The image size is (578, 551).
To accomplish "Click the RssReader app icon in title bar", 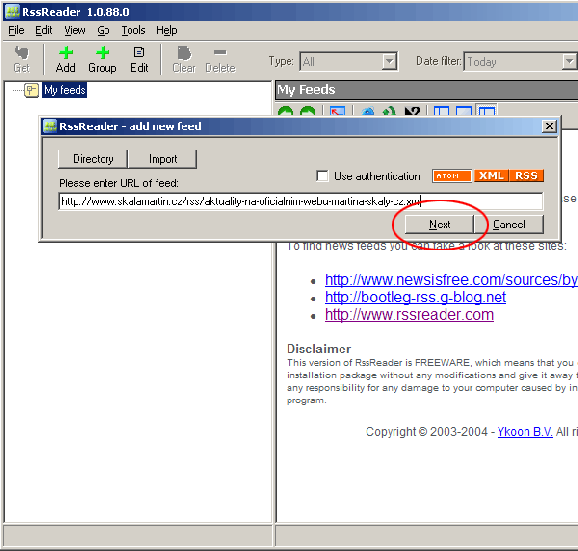I will (12, 12).
